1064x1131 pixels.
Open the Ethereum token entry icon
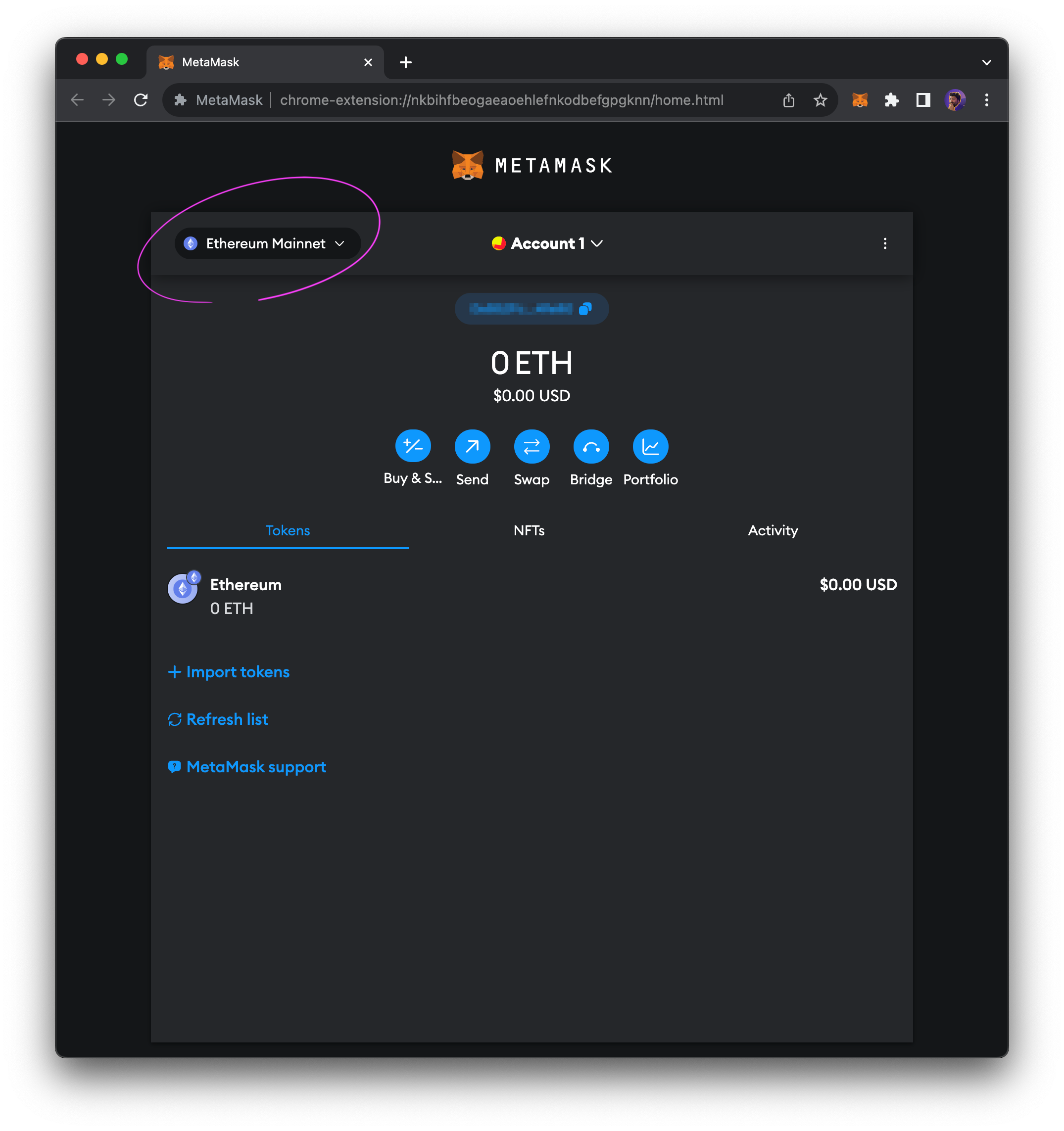coord(183,588)
